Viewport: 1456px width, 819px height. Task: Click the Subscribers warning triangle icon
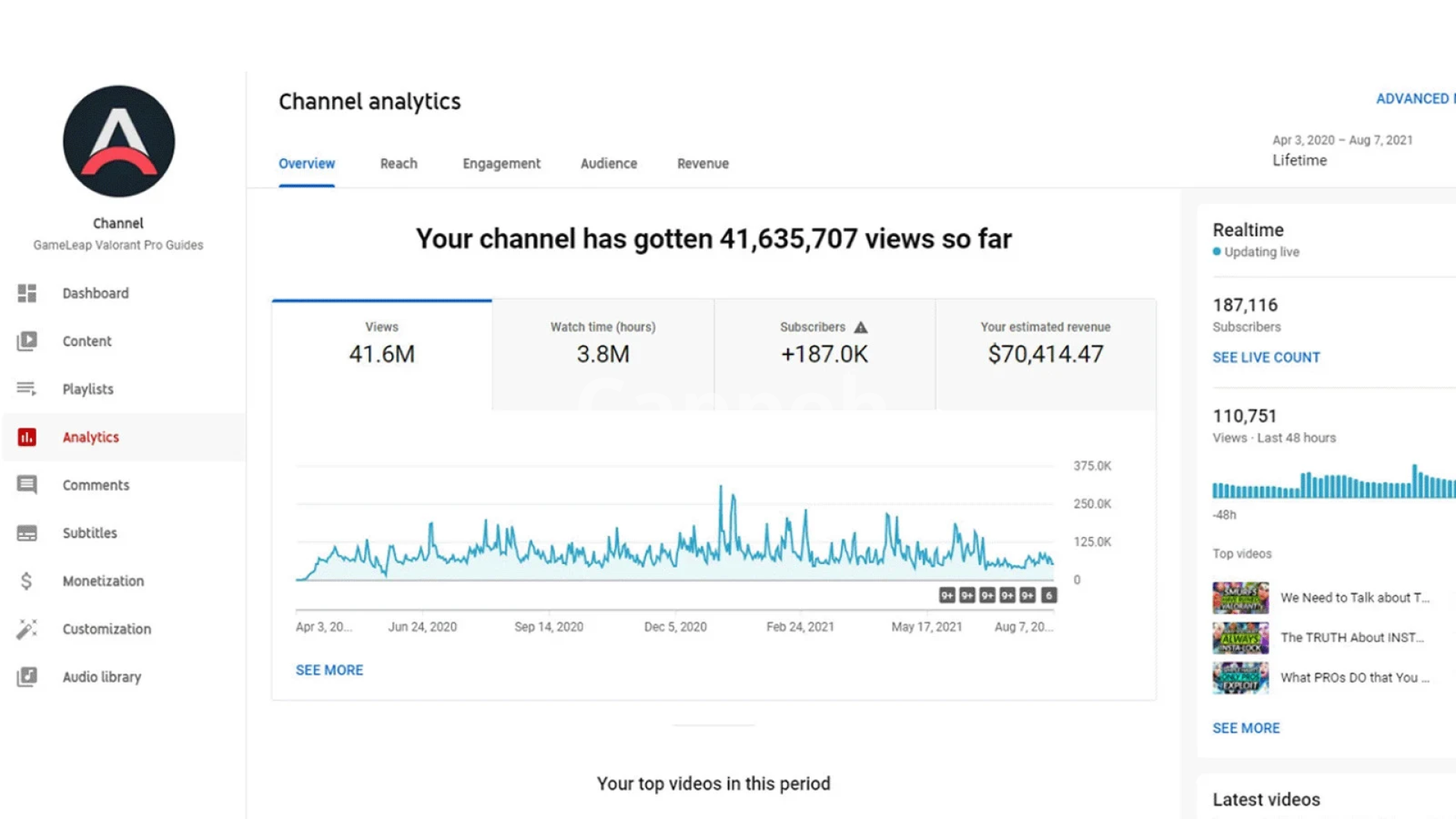tap(861, 328)
